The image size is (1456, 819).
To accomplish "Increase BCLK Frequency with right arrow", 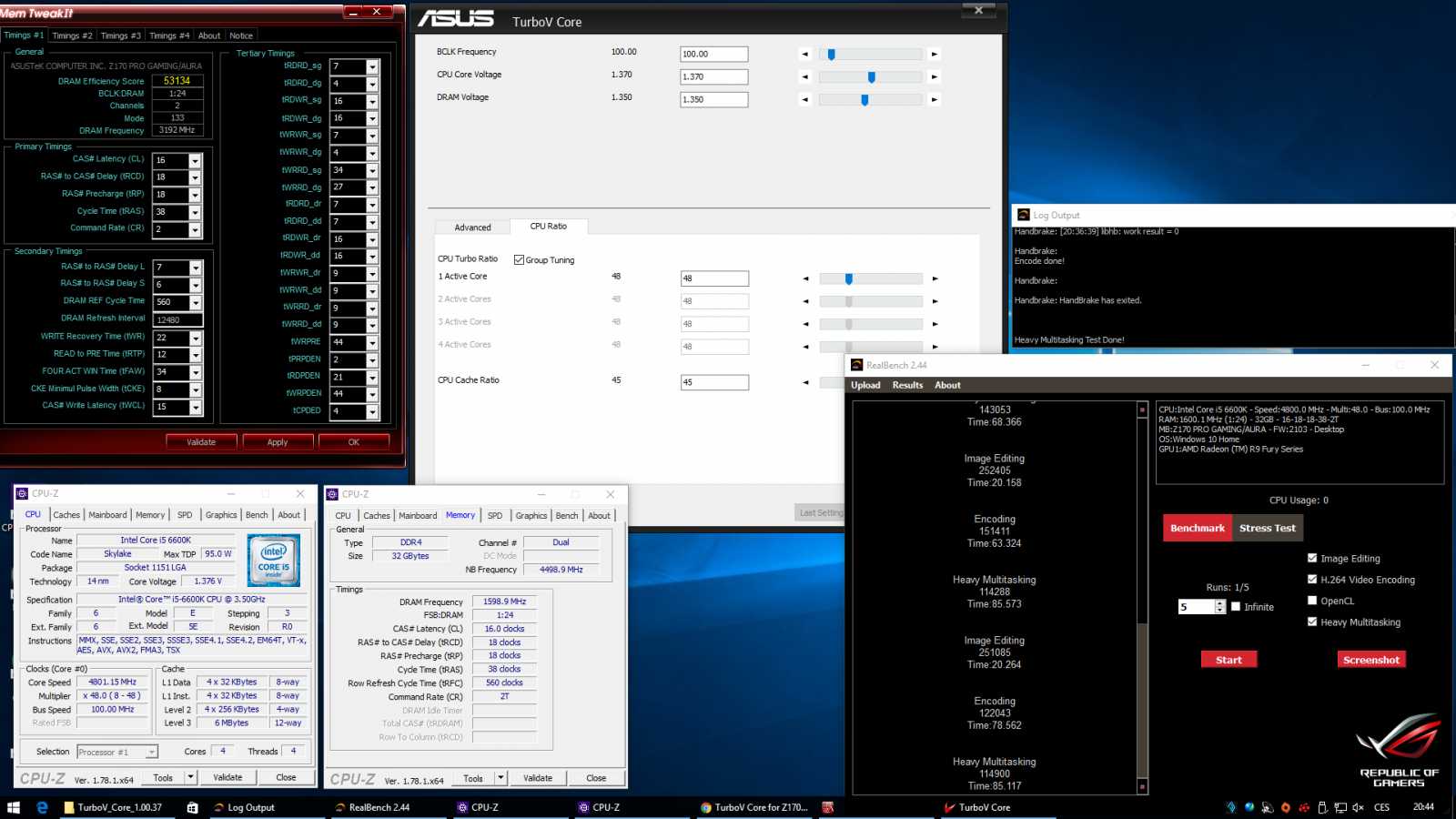I will 934,55.
